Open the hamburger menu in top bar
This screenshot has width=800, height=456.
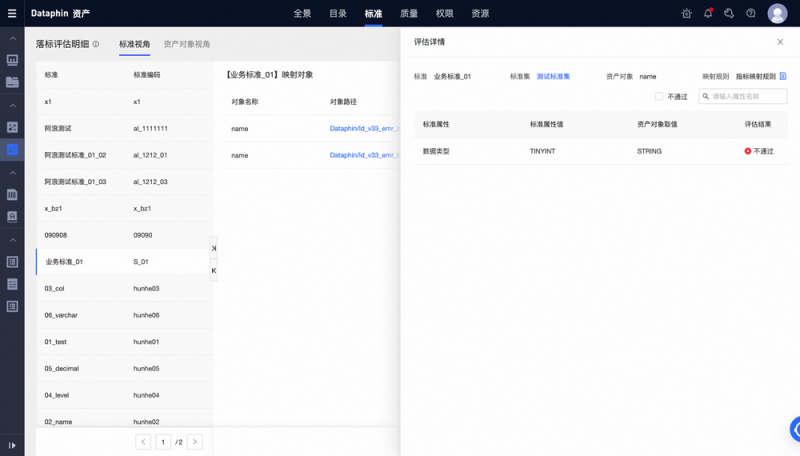[x=12, y=13]
